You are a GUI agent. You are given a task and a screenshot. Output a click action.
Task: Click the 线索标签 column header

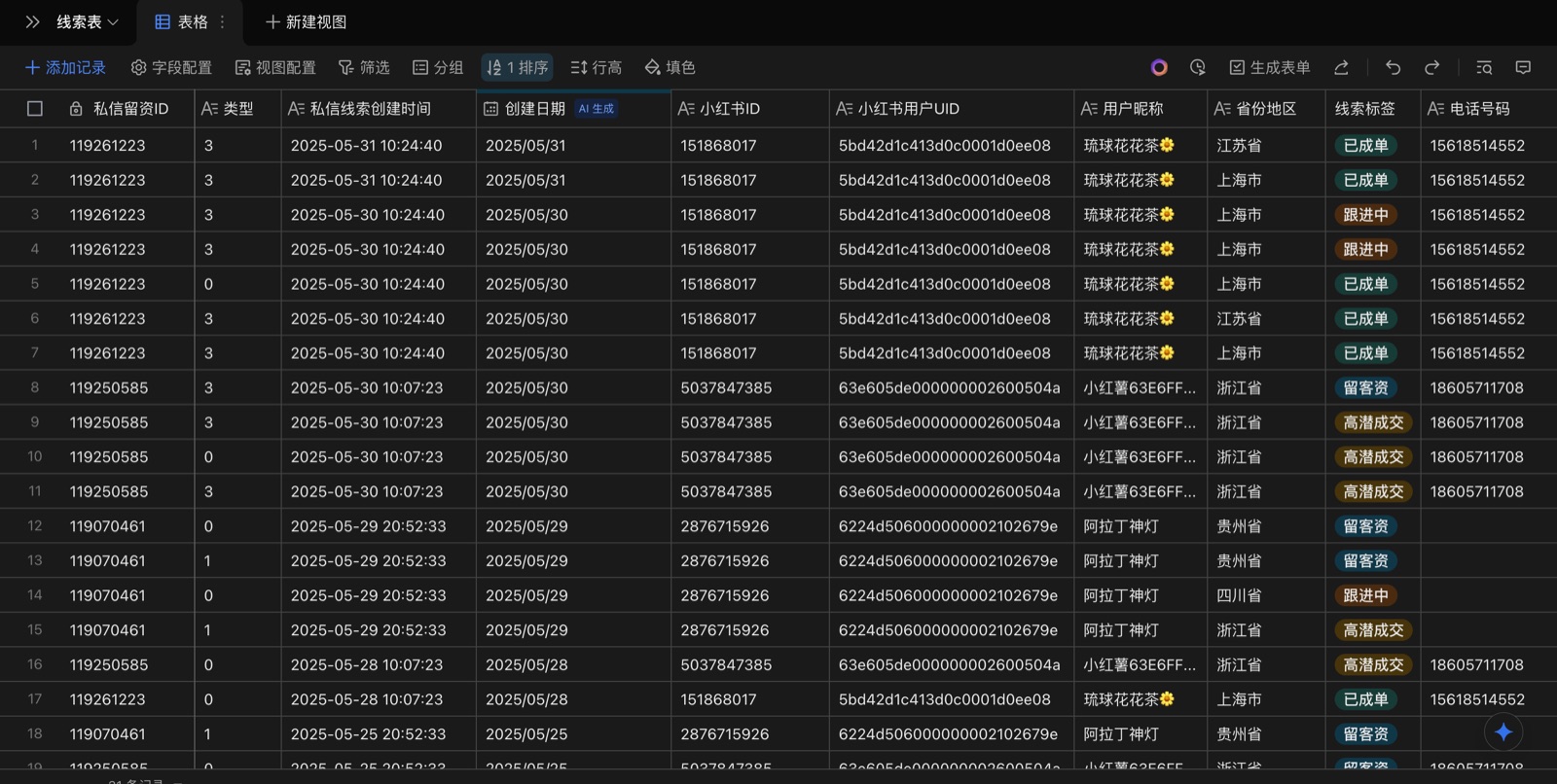[x=1373, y=109]
